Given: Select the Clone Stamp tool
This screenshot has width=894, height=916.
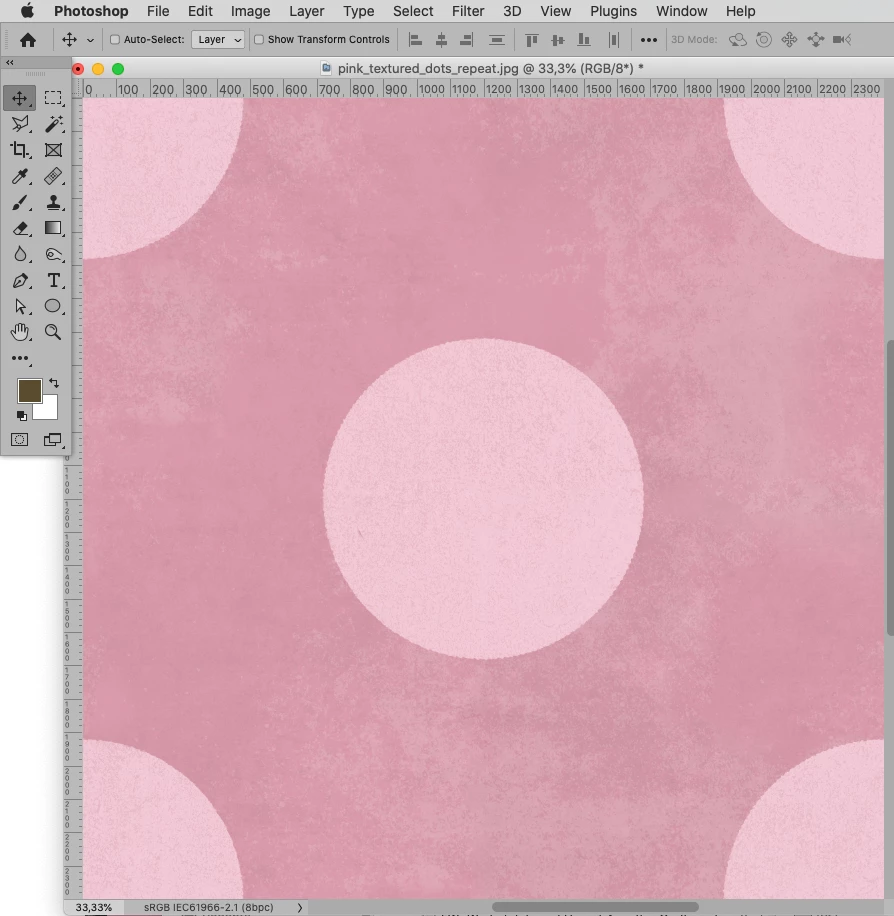Looking at the screenshot, I should (x=53, y=202).
